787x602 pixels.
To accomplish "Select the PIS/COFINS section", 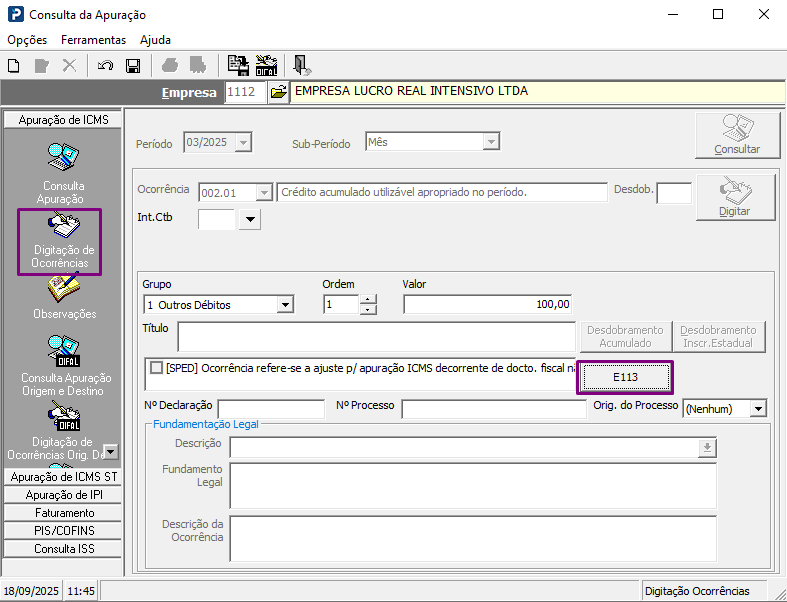I will (63, 530).
